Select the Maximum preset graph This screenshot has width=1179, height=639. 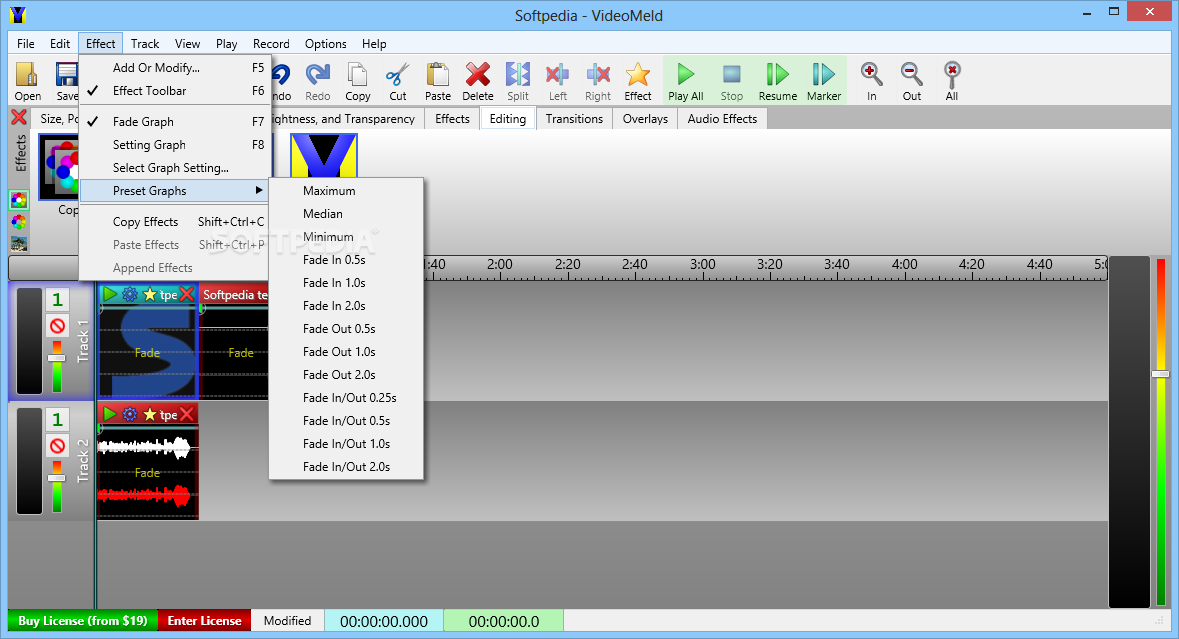tap(347, 191)
